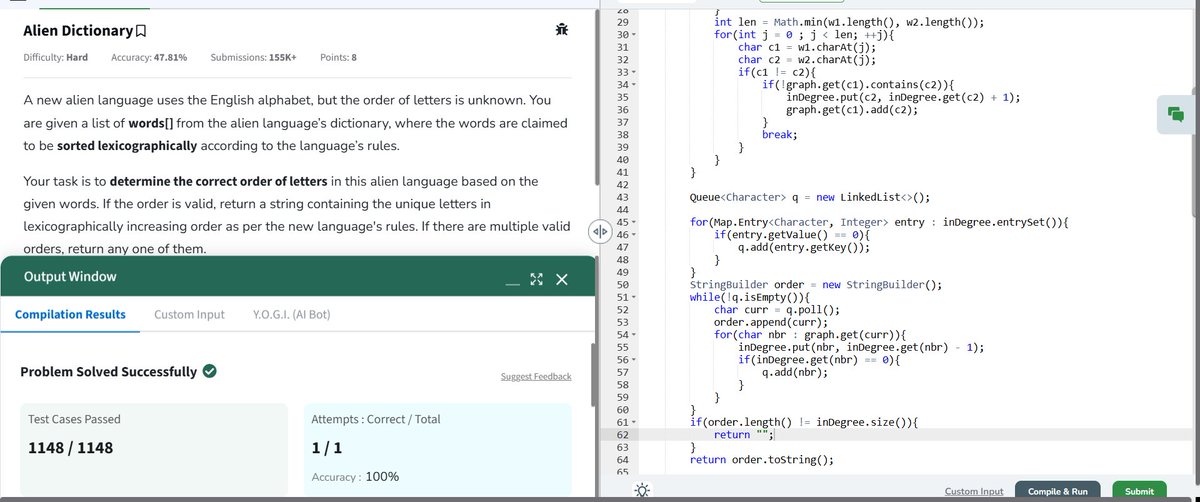
Task: Click Problem Solved Successfully message
Action: click(x=109, y=371)
